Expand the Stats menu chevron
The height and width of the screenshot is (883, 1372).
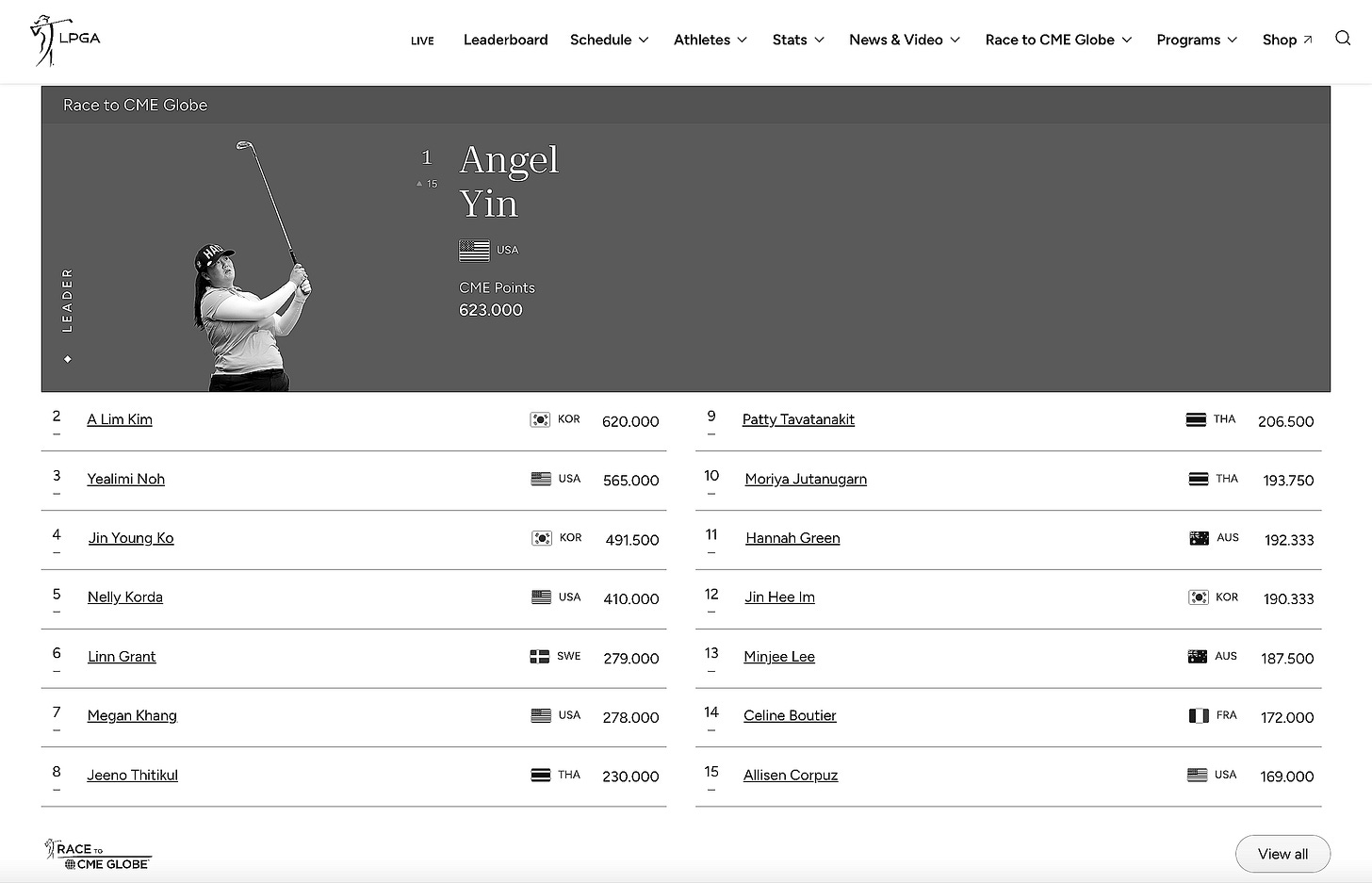point(820,40)
